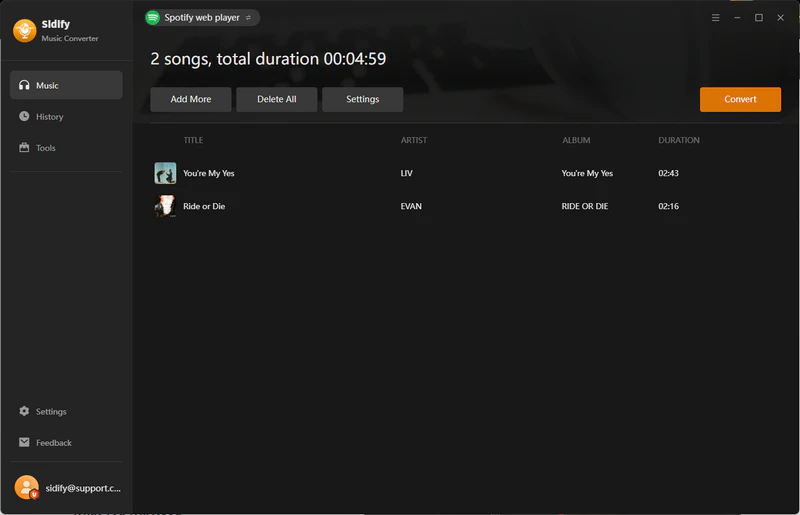
Task: Click the album cell You're My Yes
Action: coord(587,174)
